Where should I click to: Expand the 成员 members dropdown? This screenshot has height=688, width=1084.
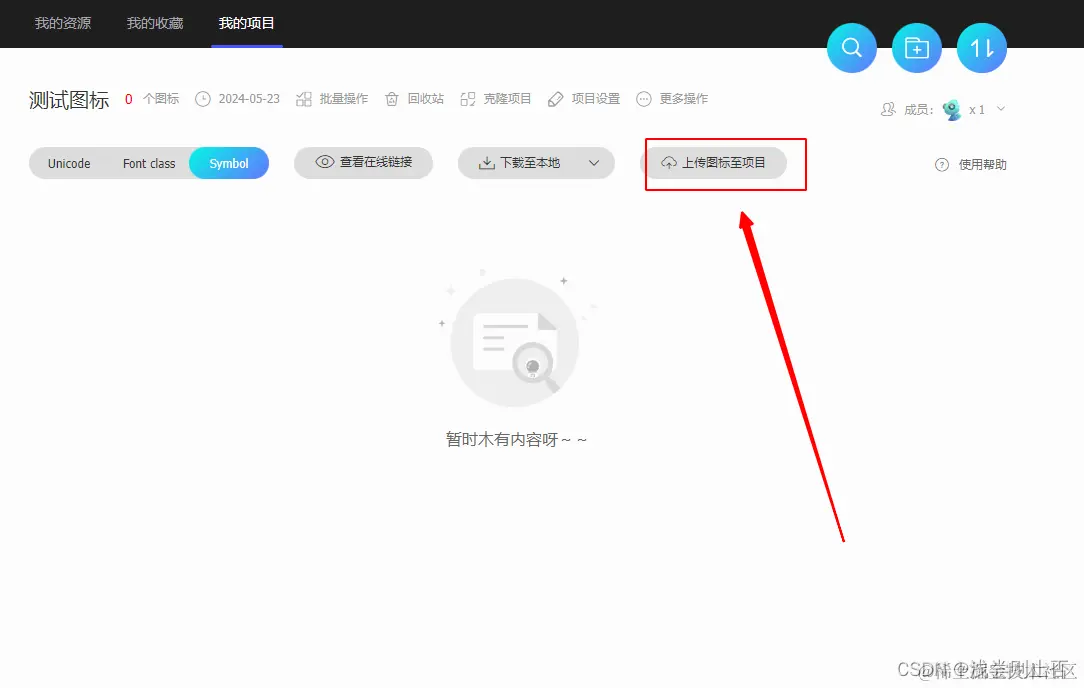[x=999, y=110]
